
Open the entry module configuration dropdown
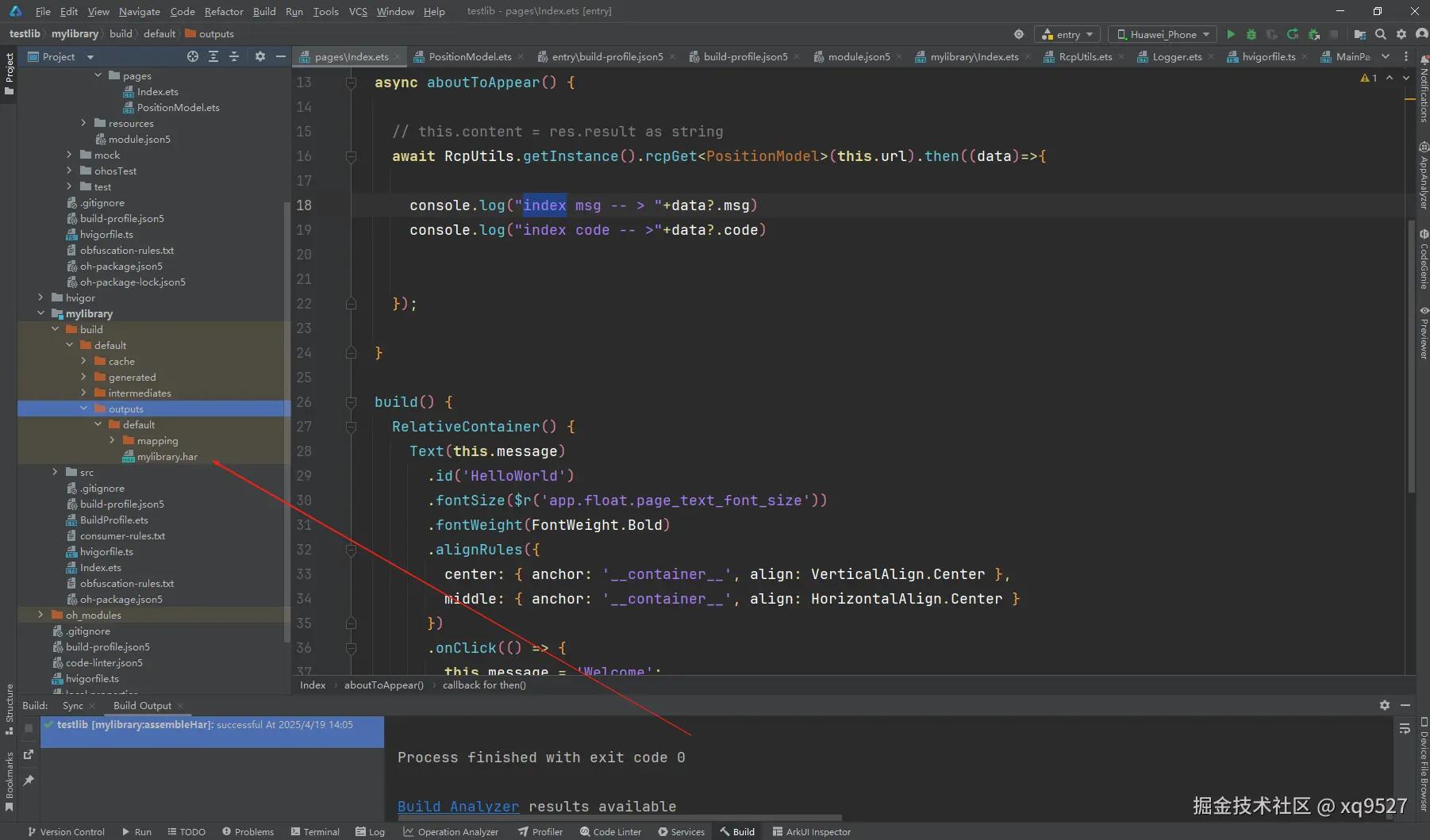[x=1067, y=34]
